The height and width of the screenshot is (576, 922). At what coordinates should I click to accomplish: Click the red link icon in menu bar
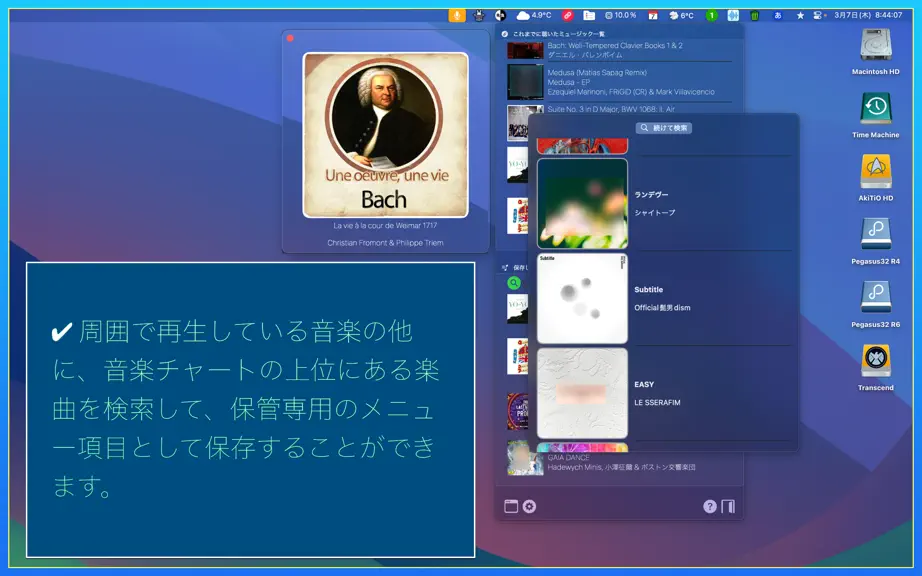(x=567, y=15)
